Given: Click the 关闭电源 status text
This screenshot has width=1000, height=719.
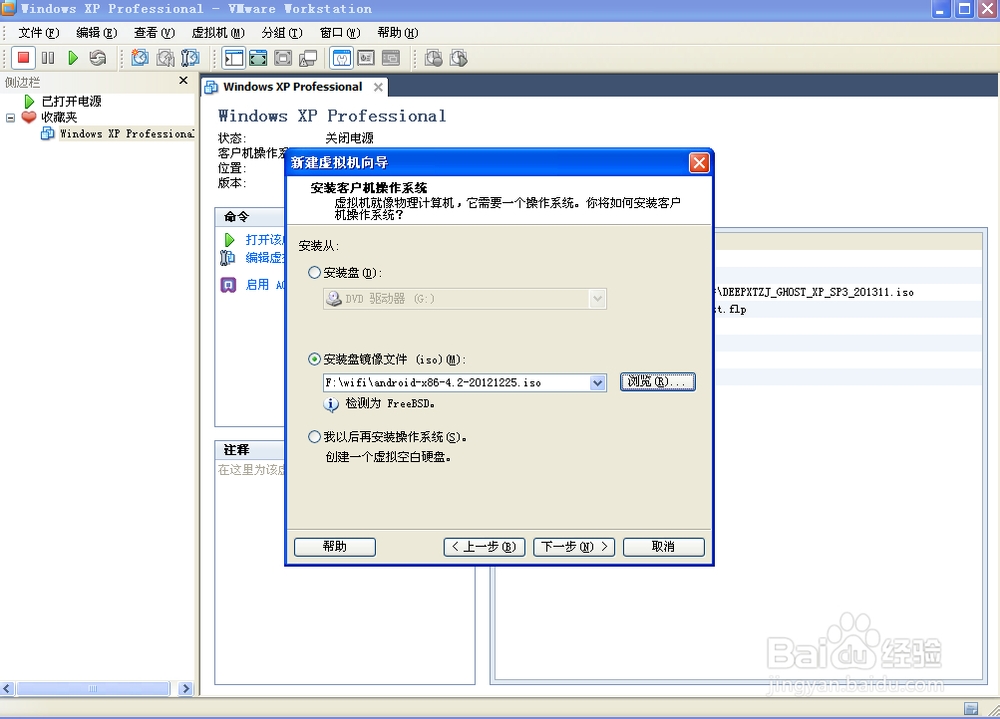Looking at the screenshot, I should (x=349, y=138).
